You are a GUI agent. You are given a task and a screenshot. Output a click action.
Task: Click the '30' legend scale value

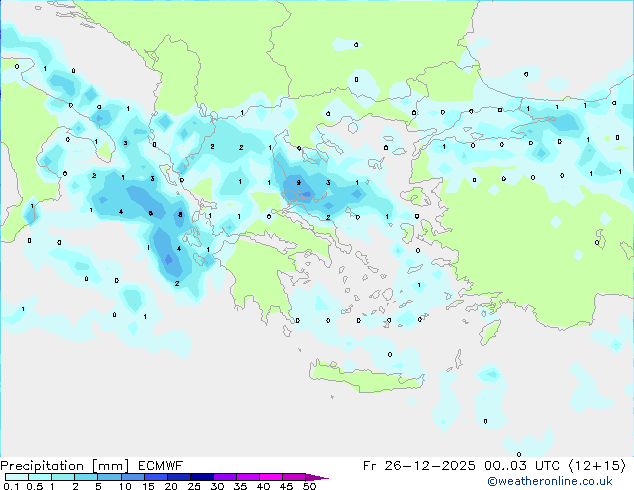(x=217, y=486)
